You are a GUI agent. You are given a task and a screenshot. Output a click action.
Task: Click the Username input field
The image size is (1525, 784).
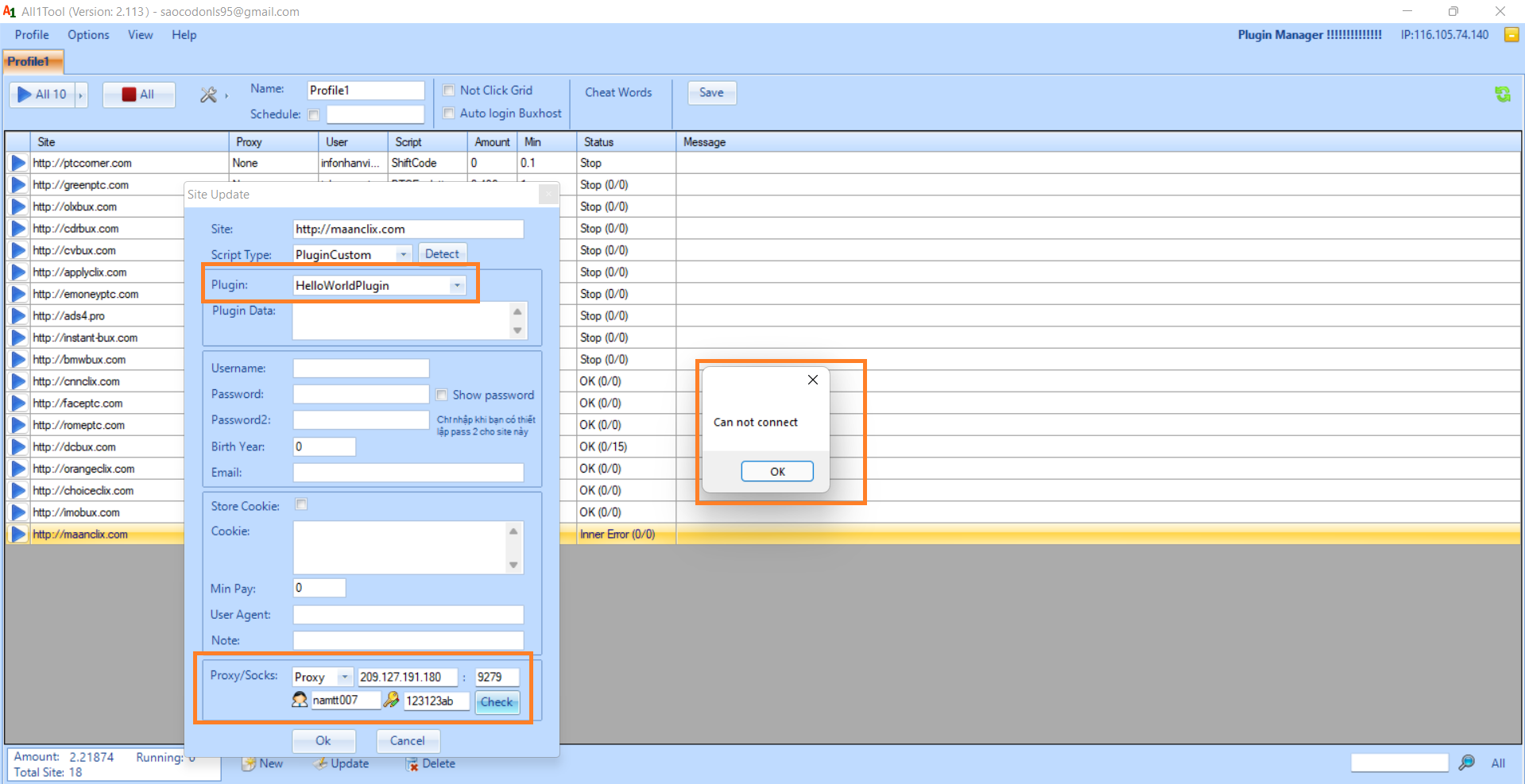(361, 369)
